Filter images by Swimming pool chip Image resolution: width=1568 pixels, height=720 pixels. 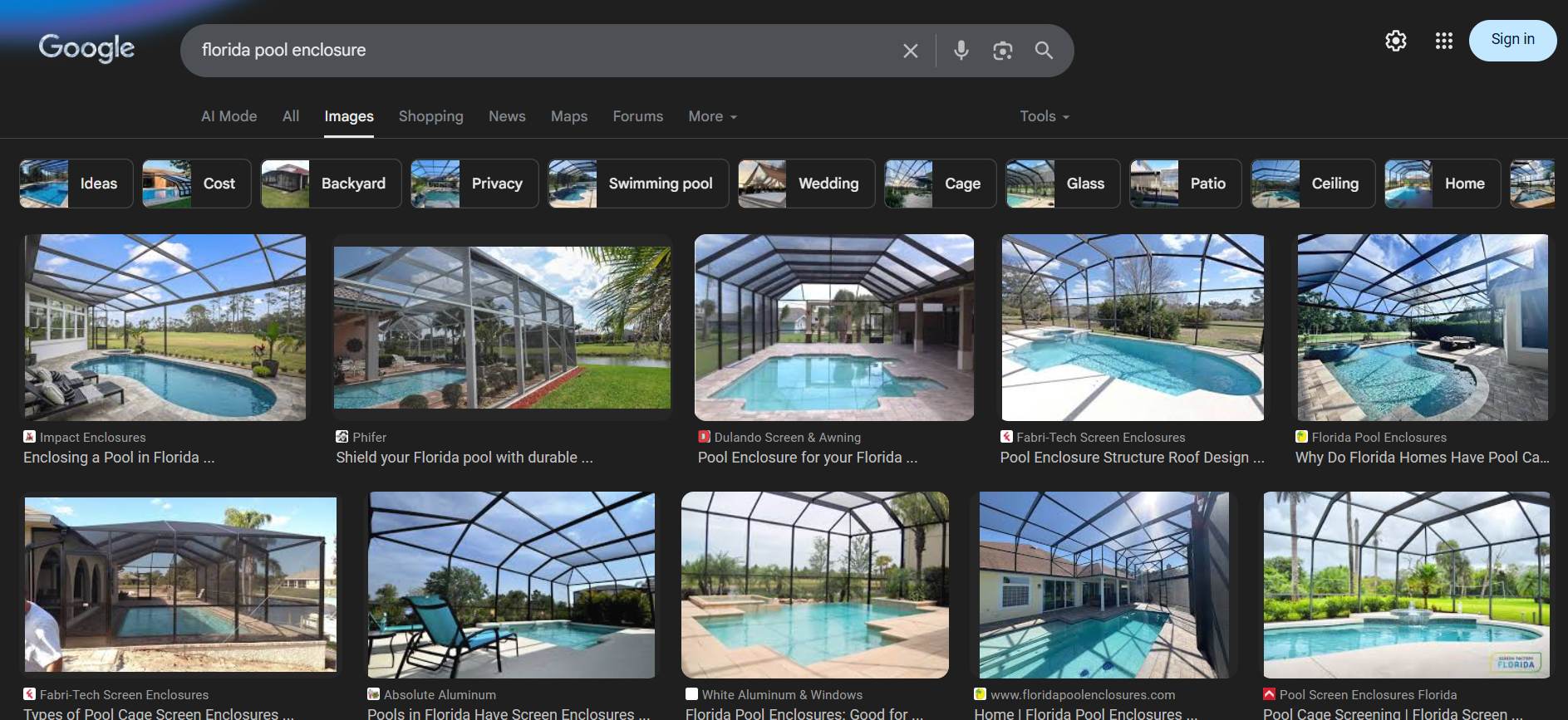click(638, 184)
